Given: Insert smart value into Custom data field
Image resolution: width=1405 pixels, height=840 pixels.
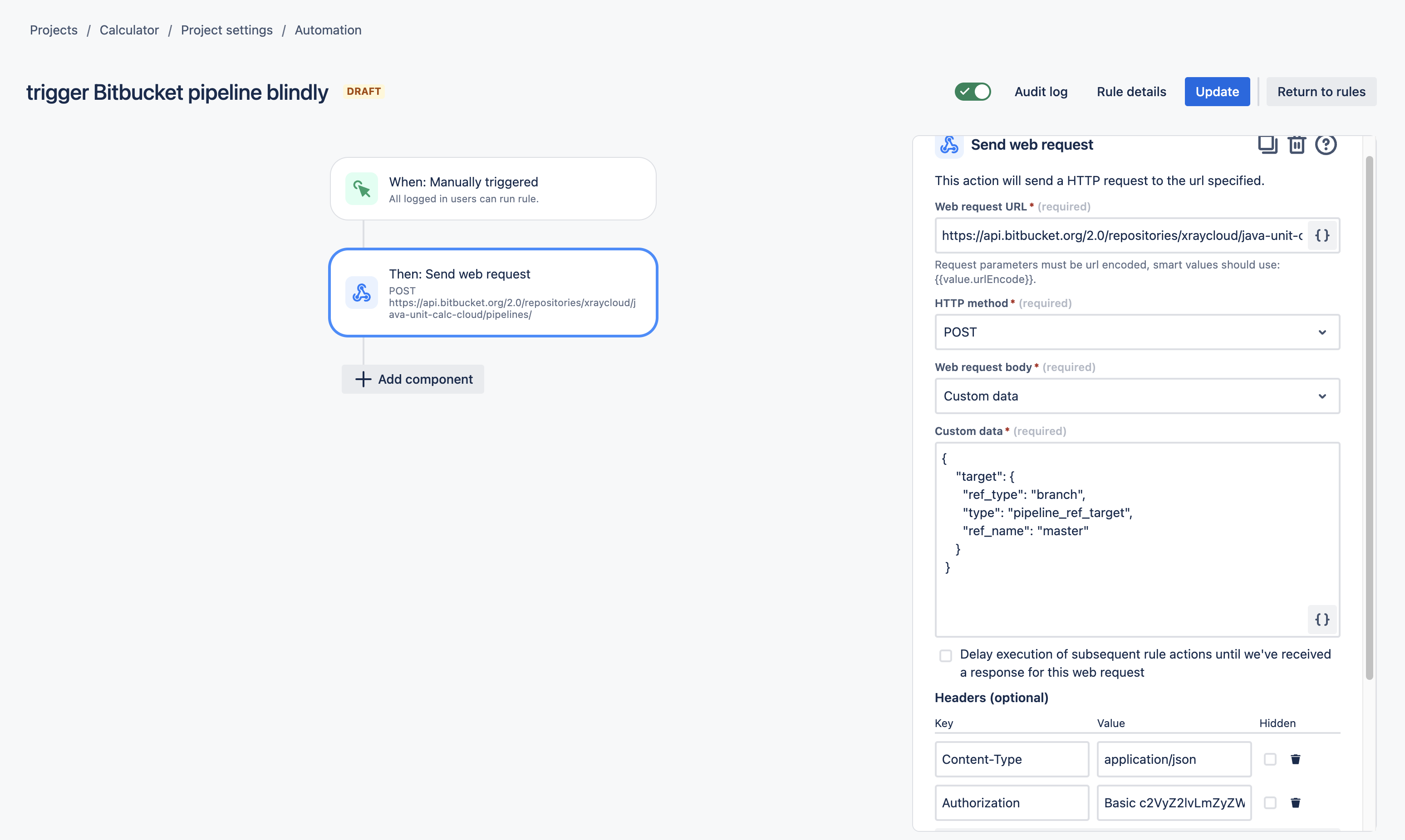Looking at the screenshot, I should 1322,619.
